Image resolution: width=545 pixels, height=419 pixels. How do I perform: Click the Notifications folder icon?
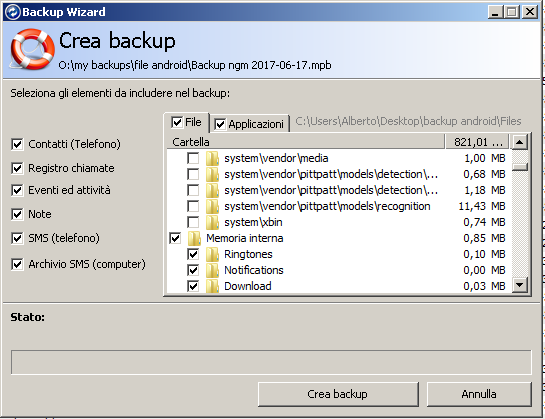coord(212,270)
